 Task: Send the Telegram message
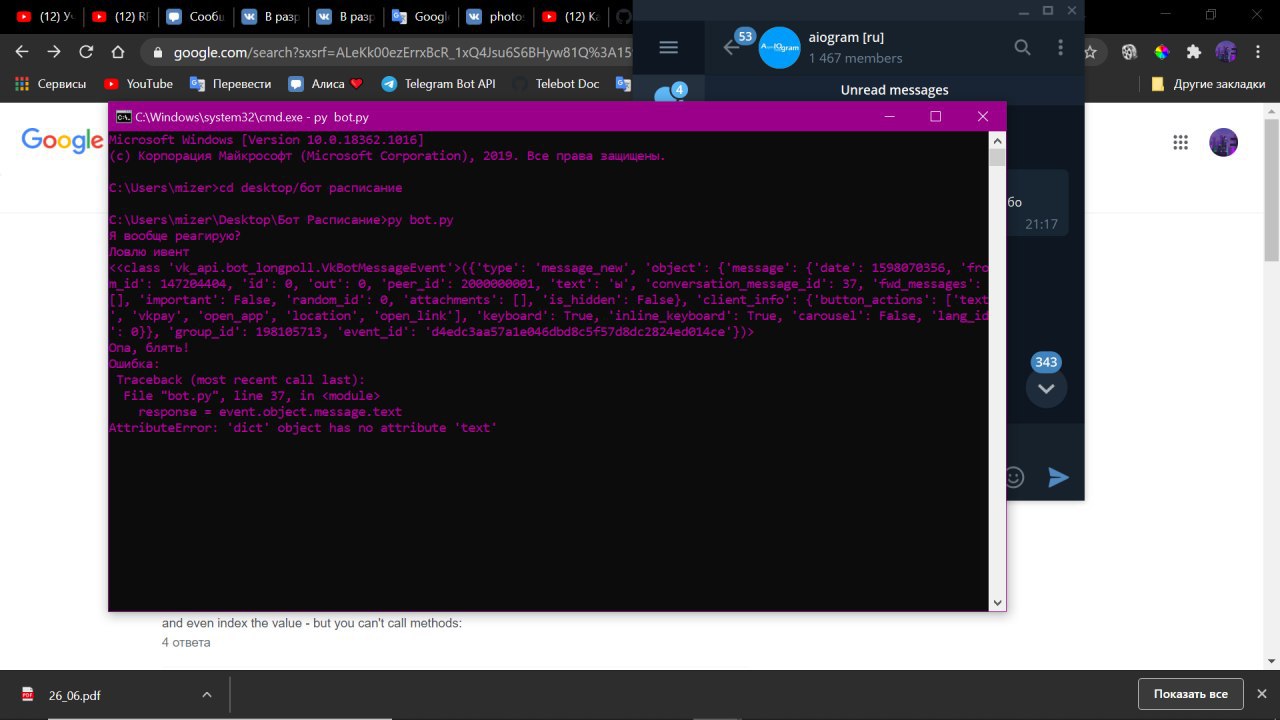[1058, 477]
